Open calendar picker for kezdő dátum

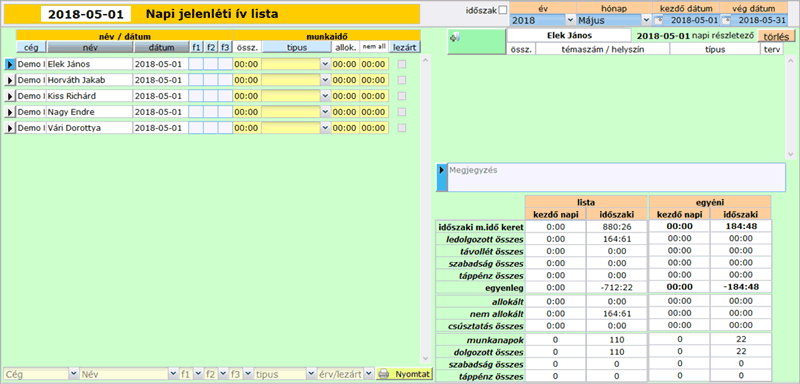pos(659,20)
